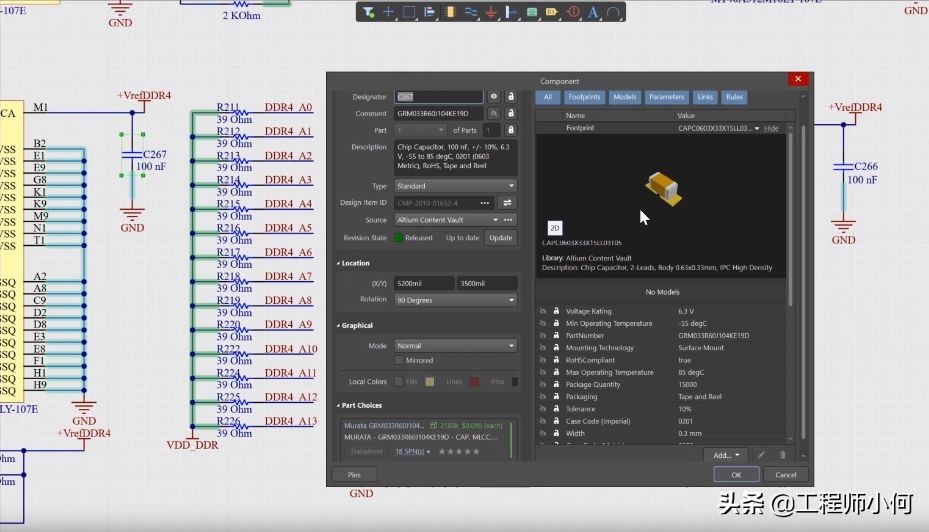The width and height of the screenshot is (929, 532).
Task: Toggle the part lock icon
Action: [x=511, y=130]
